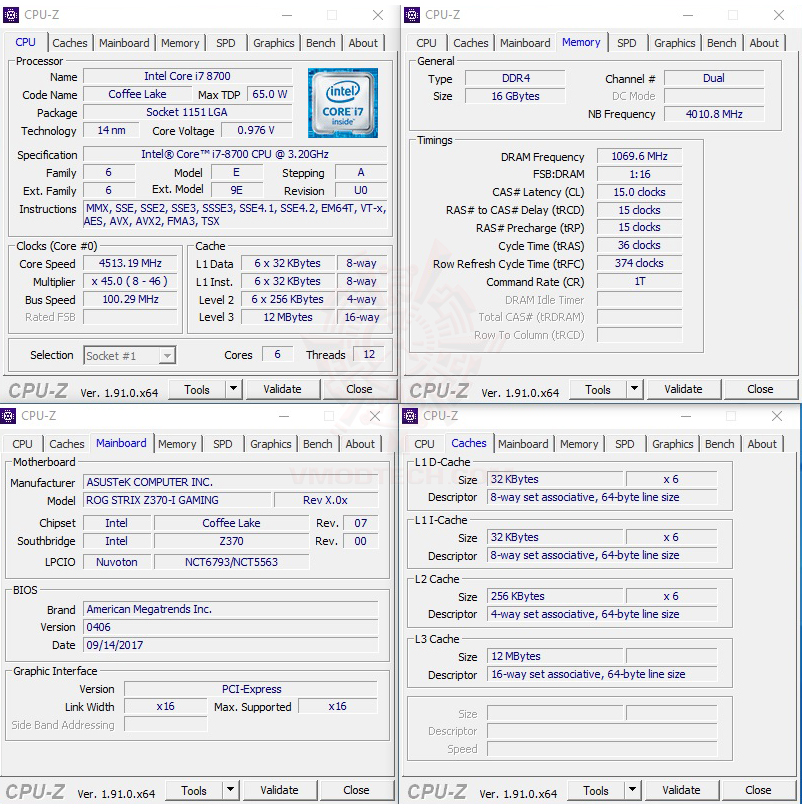Open About tab in top-left CPU window
The image size is (802, 810).
[363, 43]
